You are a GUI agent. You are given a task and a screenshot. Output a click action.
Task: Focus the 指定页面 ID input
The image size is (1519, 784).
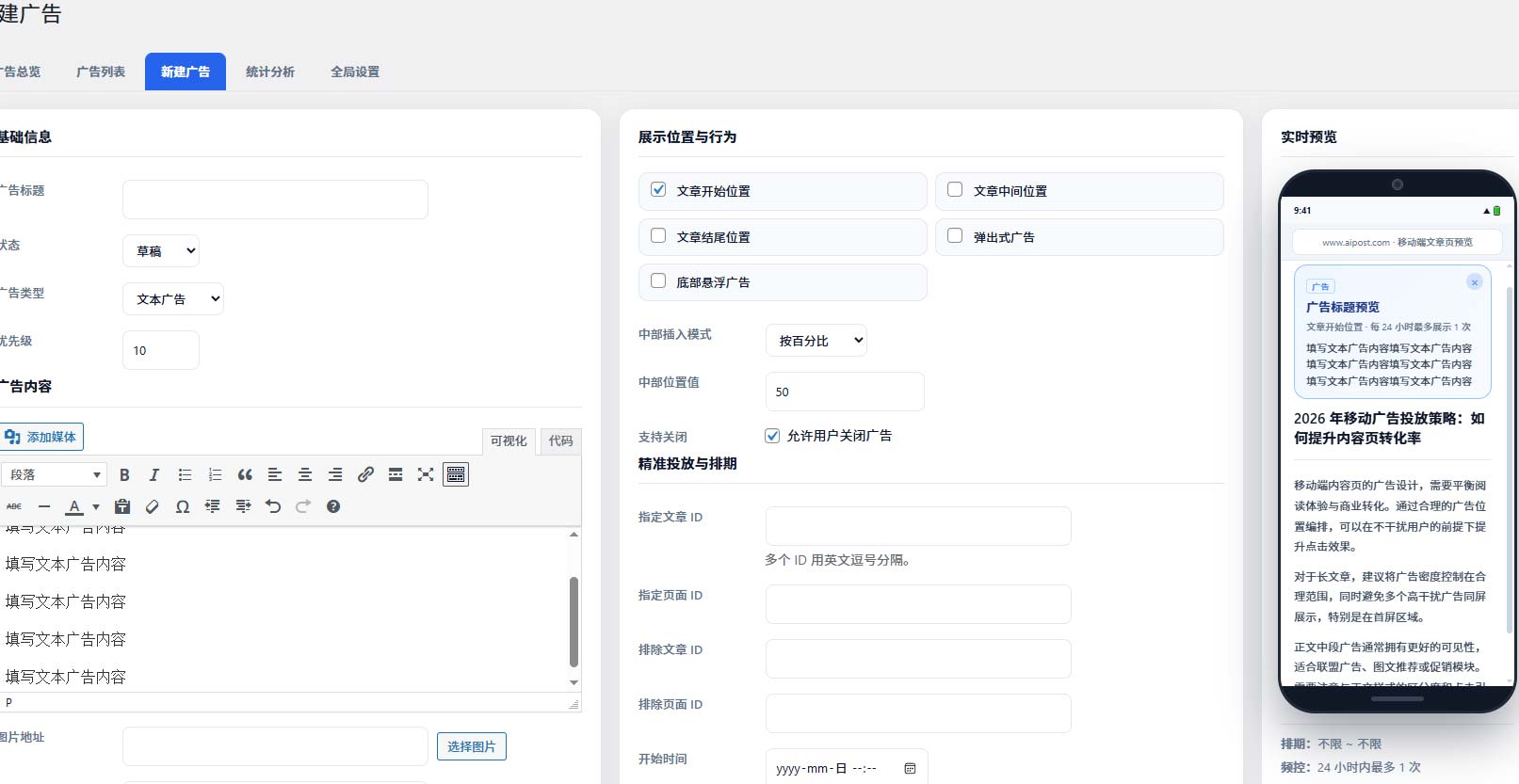pyautogui.click(x=918, y=604)
